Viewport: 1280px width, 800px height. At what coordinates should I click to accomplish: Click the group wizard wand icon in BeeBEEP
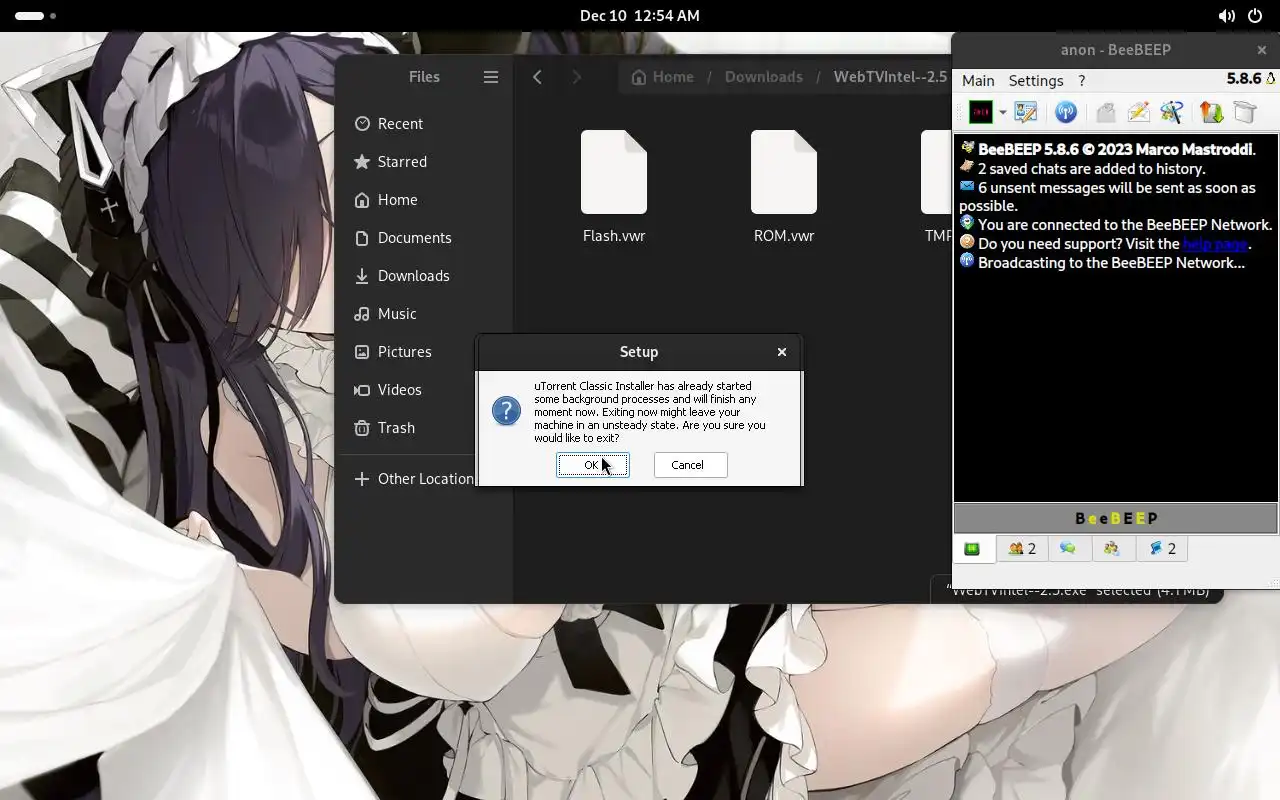pyautogui.click(x=1171, y=113)
